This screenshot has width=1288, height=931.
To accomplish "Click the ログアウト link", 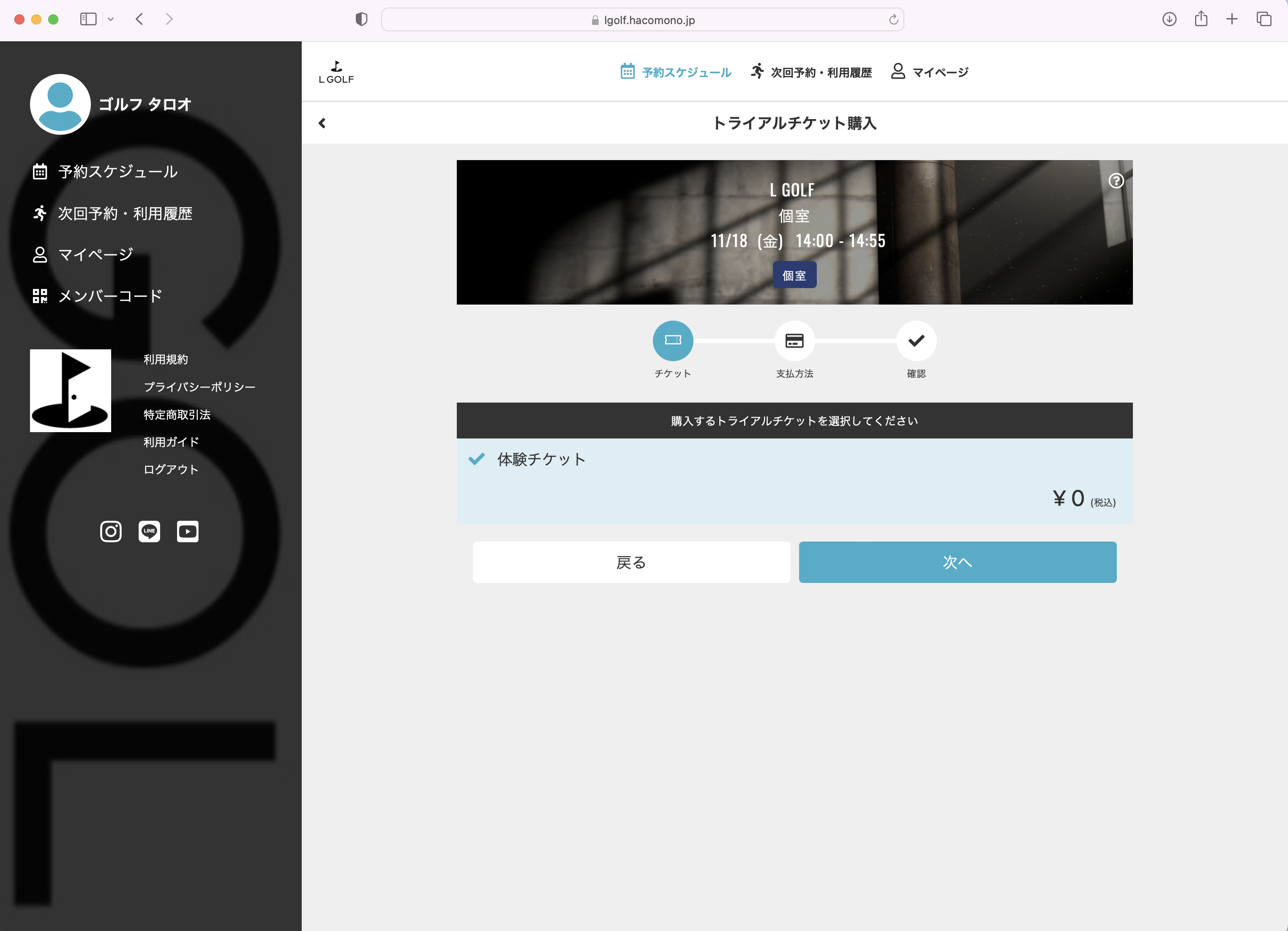I will point(170,469).
